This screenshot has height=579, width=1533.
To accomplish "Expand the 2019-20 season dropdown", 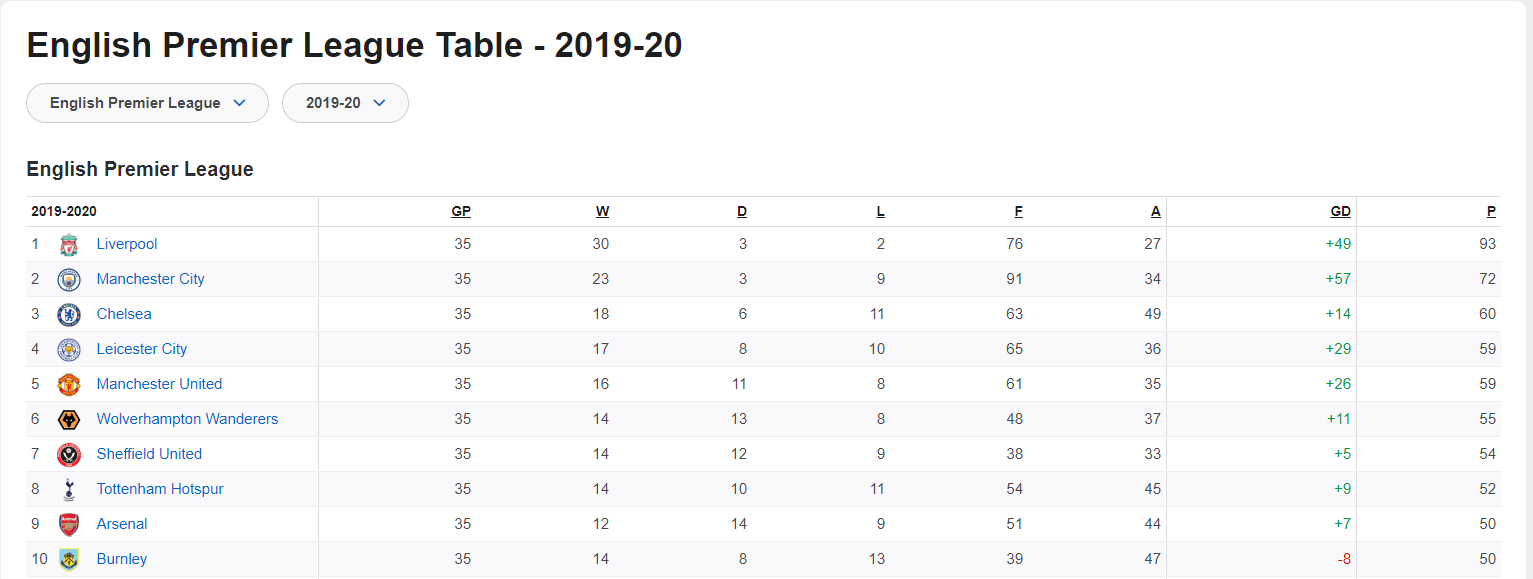I will (345, 103).
